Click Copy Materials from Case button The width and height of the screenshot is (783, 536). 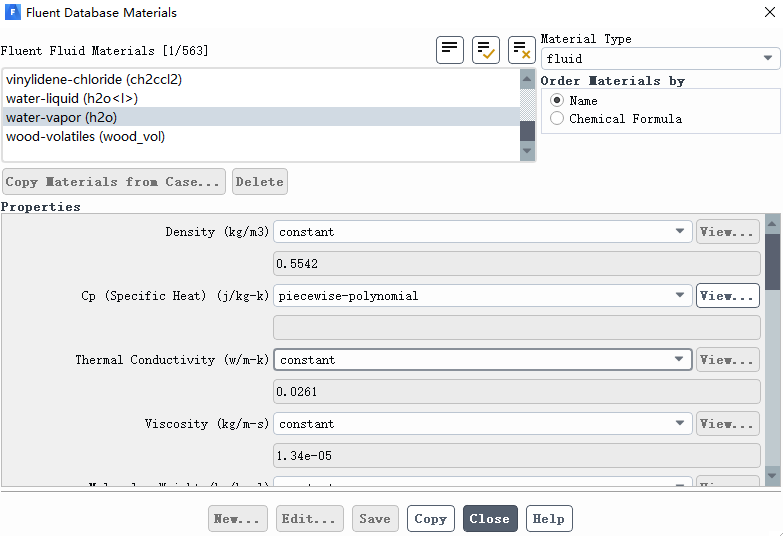coord(113,182)
